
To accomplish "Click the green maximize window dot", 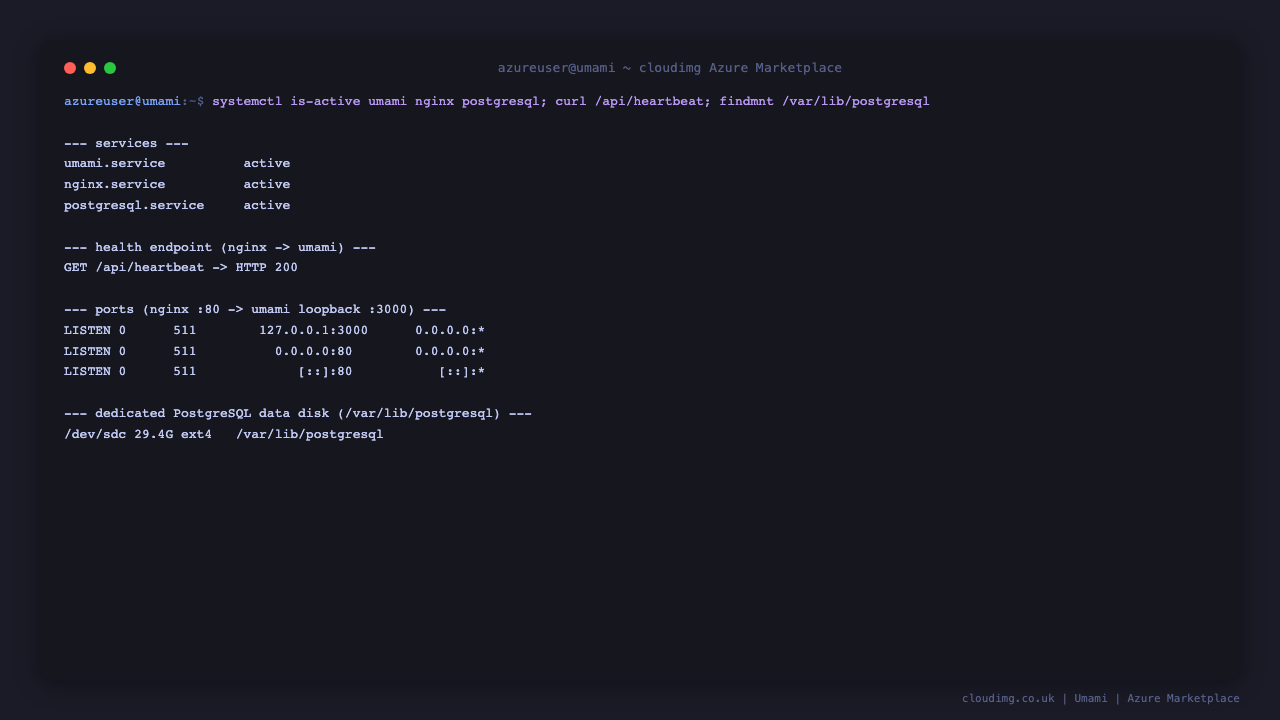I will pyautogui.click(x=110, y=68).
